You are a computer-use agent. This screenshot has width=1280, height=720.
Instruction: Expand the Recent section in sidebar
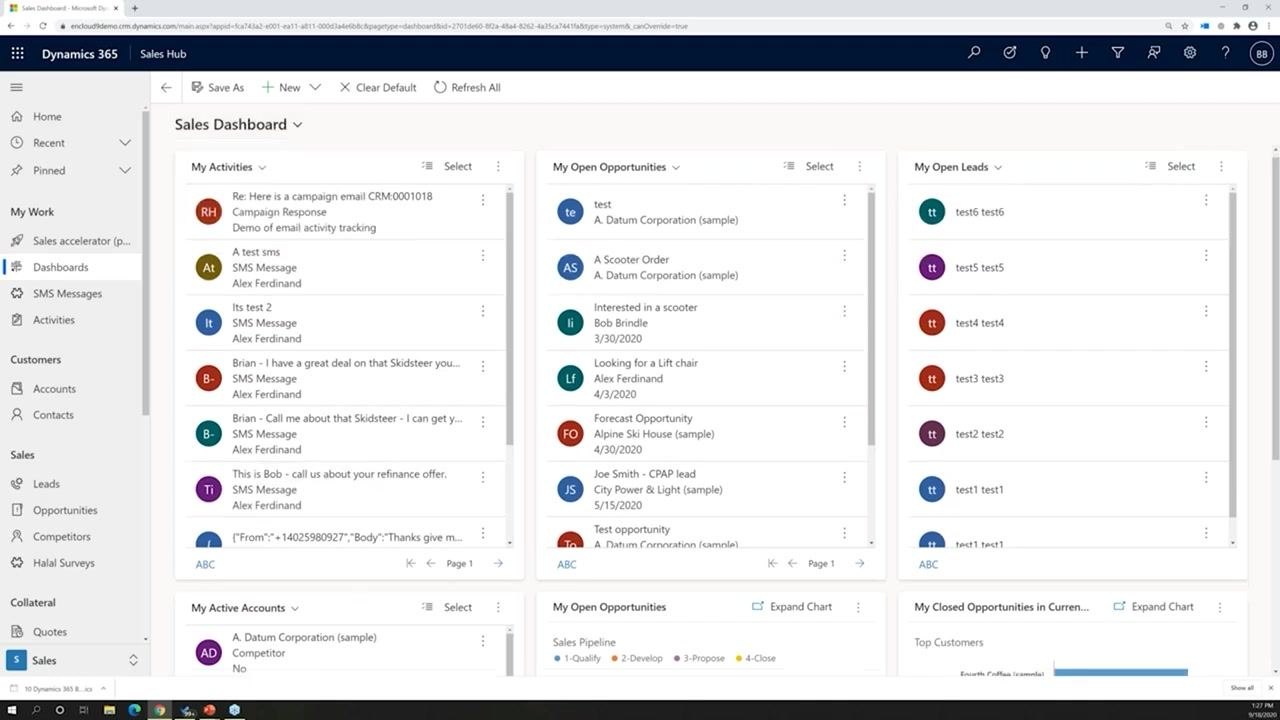tap(125, 143)
